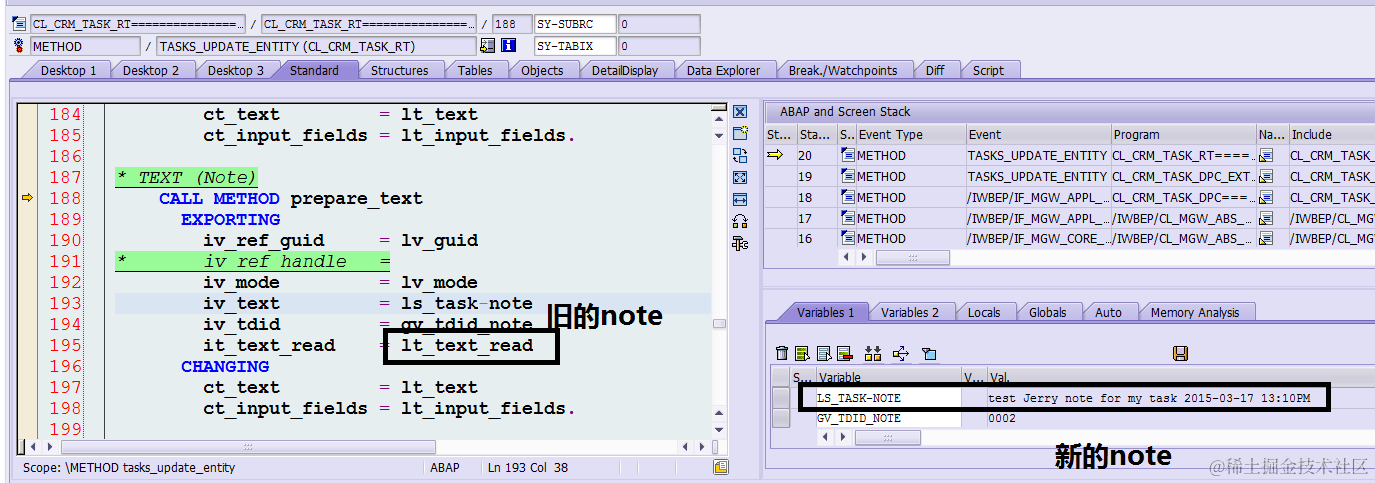Click the second variable table toolbar icon

pyautogui.click(x=802, y=353)
